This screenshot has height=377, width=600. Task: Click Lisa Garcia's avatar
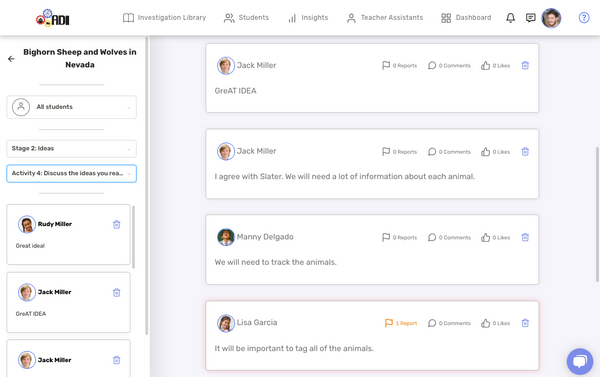(226, 323)
